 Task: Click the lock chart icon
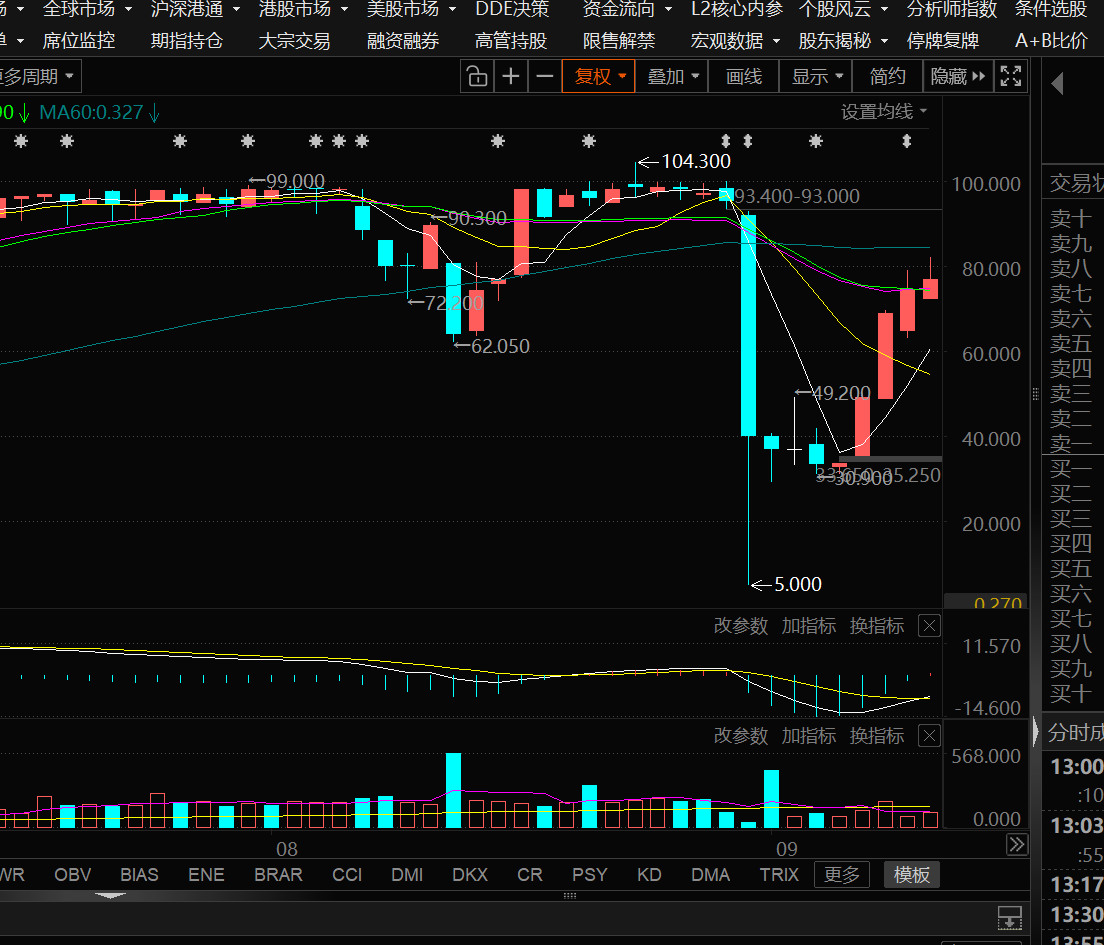[477, 76]
